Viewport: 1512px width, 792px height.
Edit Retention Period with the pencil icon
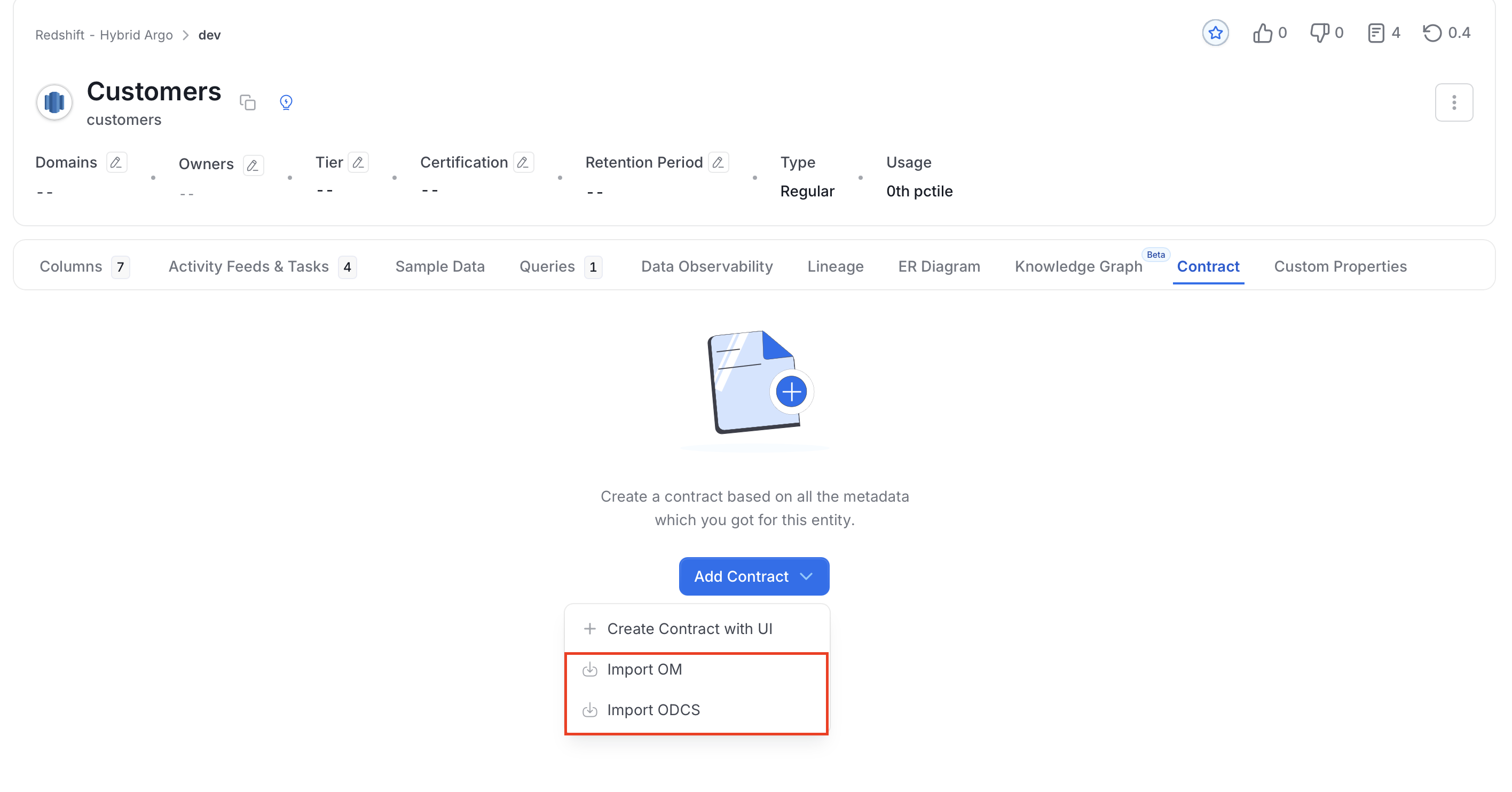(718, 162)
